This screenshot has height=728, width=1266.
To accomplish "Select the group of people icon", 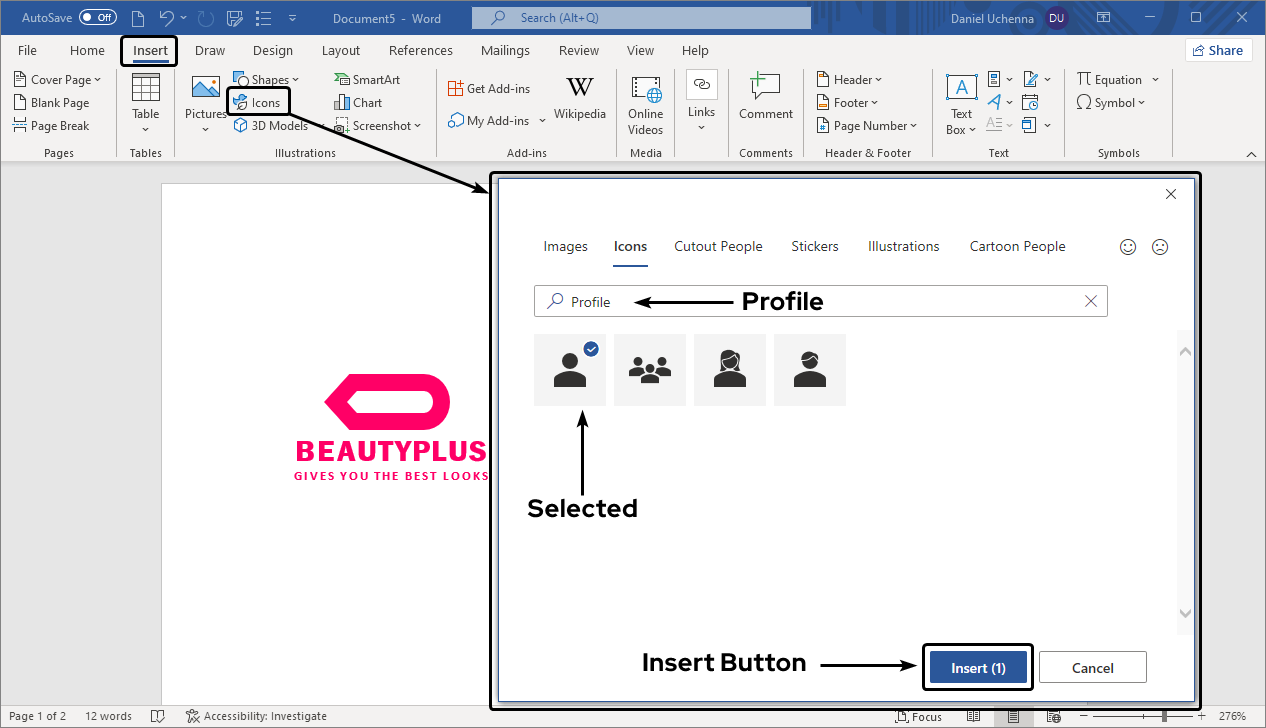I will 650,370.
